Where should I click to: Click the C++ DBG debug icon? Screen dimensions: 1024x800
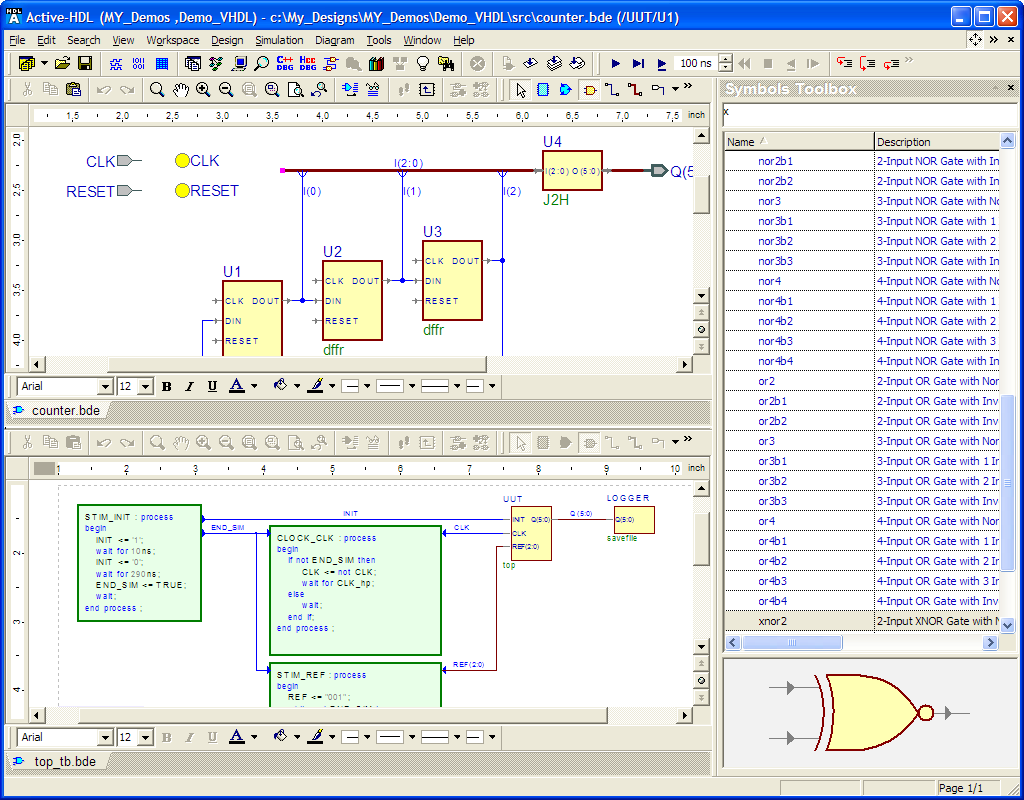point(285,63)
